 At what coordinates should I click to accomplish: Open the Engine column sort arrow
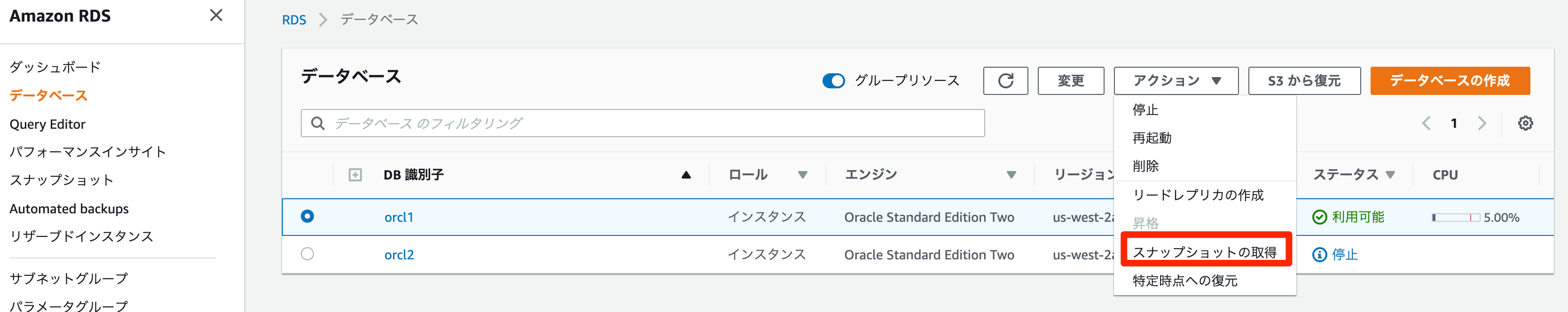click(x=1011, y=175)
